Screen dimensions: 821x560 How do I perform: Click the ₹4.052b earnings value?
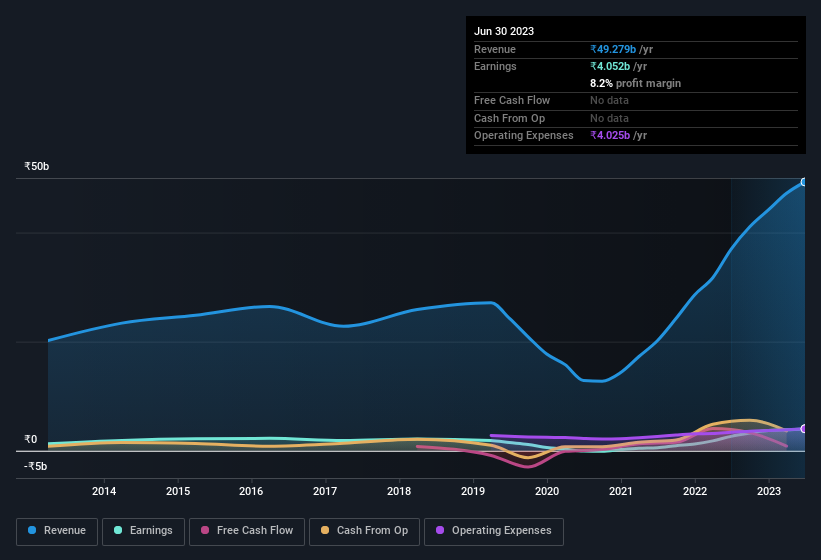[x=610, y=66]
